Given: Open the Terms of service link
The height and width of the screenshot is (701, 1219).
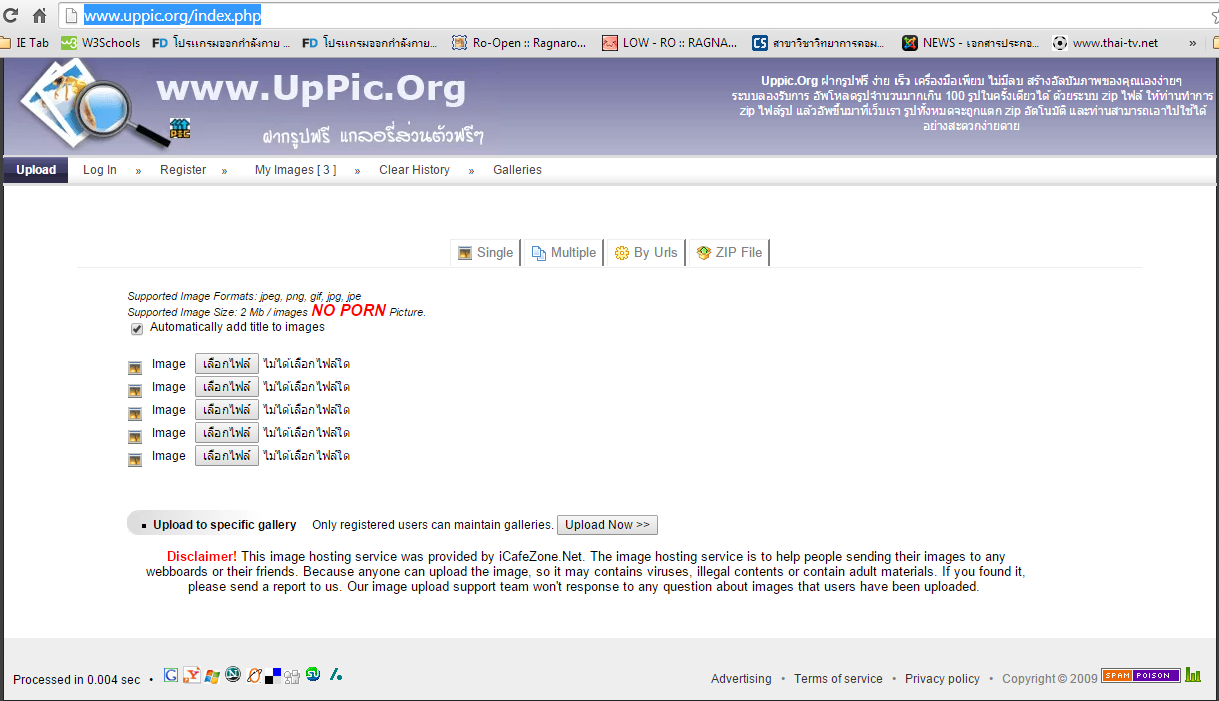Looking at the screenshot, I should tap(838, 679).
